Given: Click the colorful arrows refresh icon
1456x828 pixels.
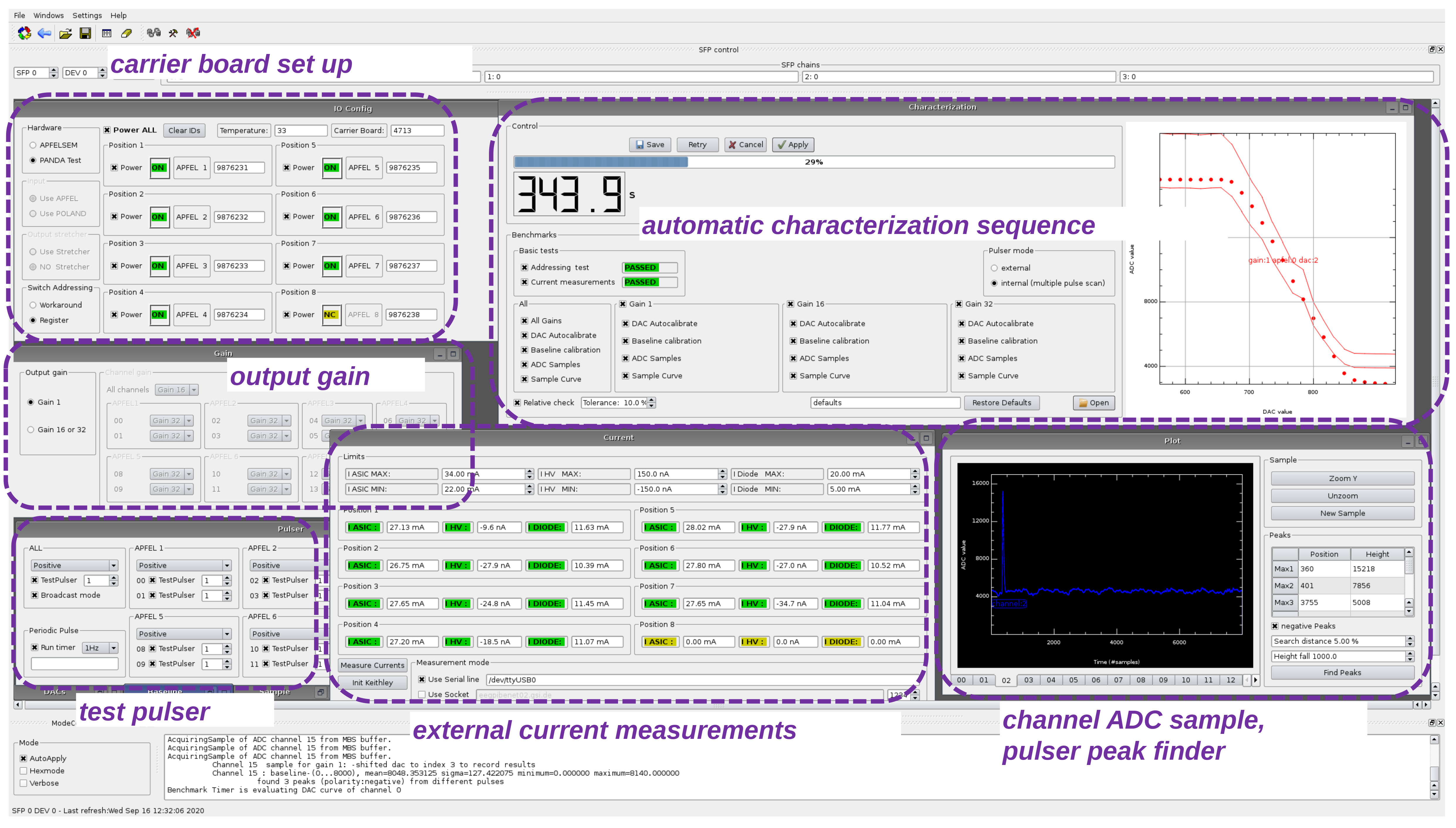Looking at the screenshot, I should (24, 33).
